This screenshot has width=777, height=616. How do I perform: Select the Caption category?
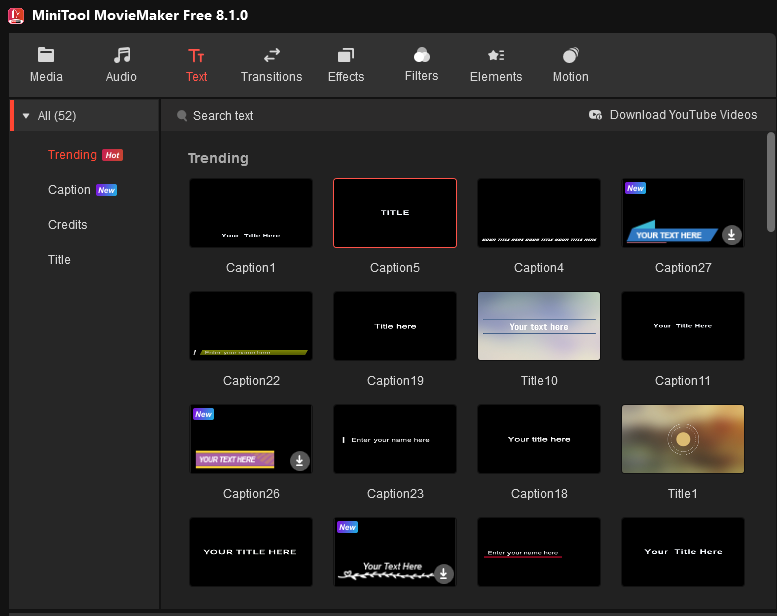coord(69,190)
